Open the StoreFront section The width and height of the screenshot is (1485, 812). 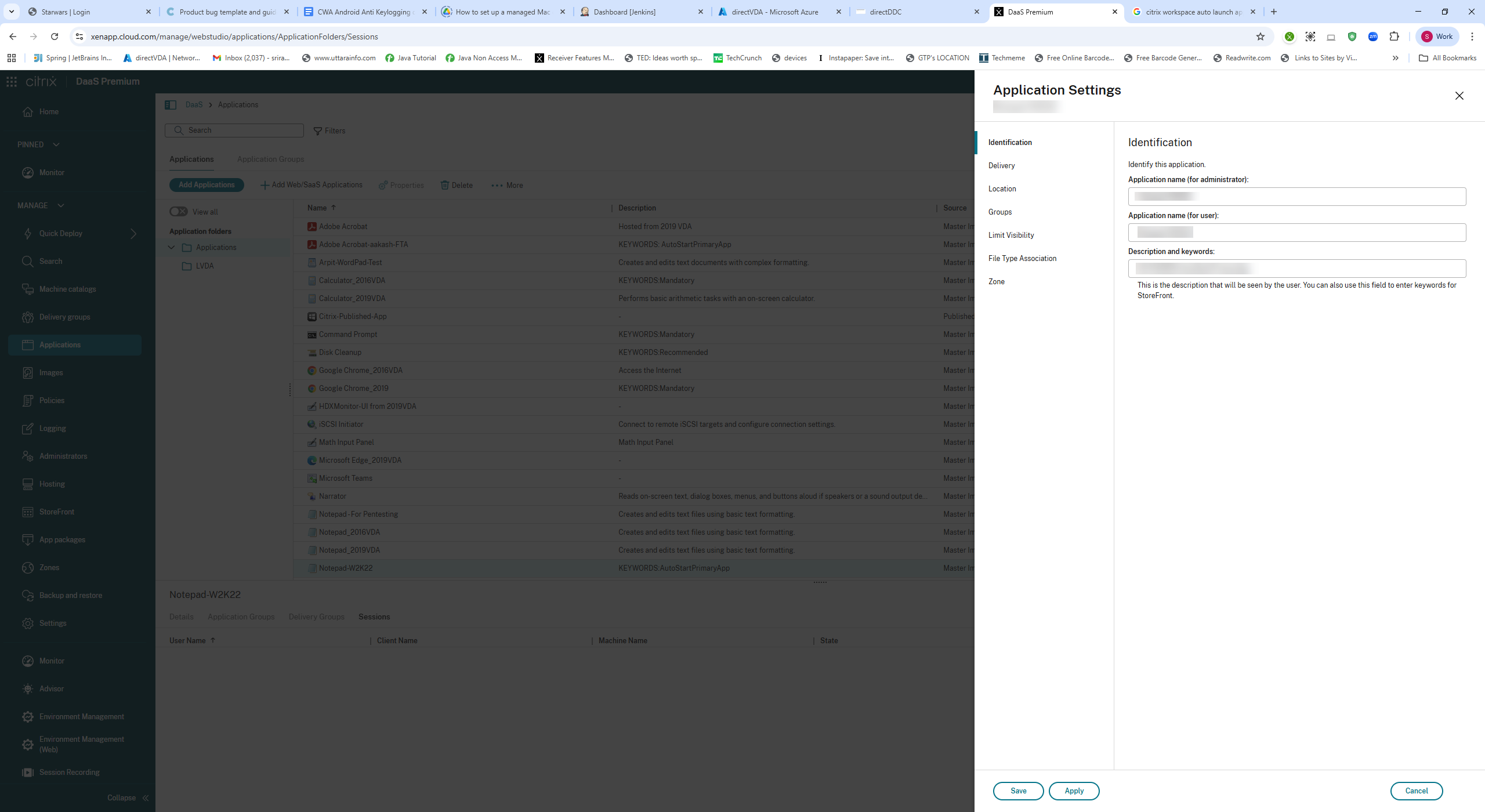tap(56, 512)
